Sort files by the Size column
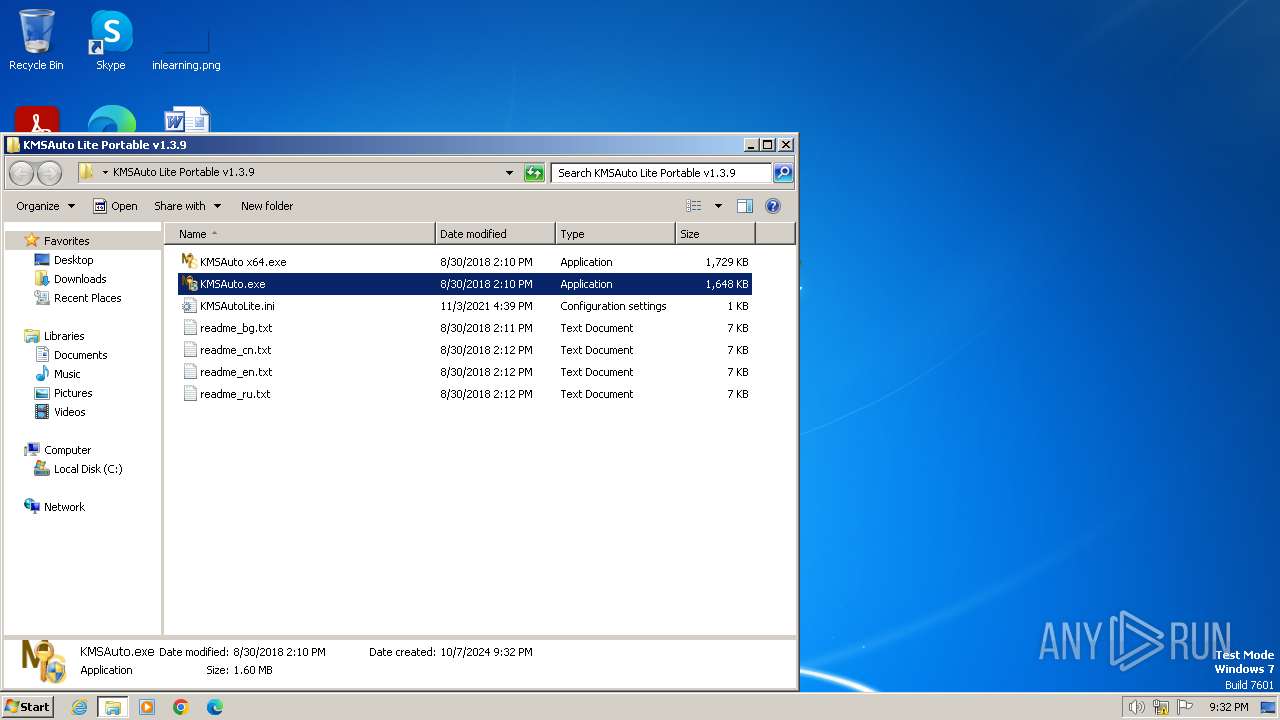The height and width of the screenshot is (720, 1280). point(715,234)
